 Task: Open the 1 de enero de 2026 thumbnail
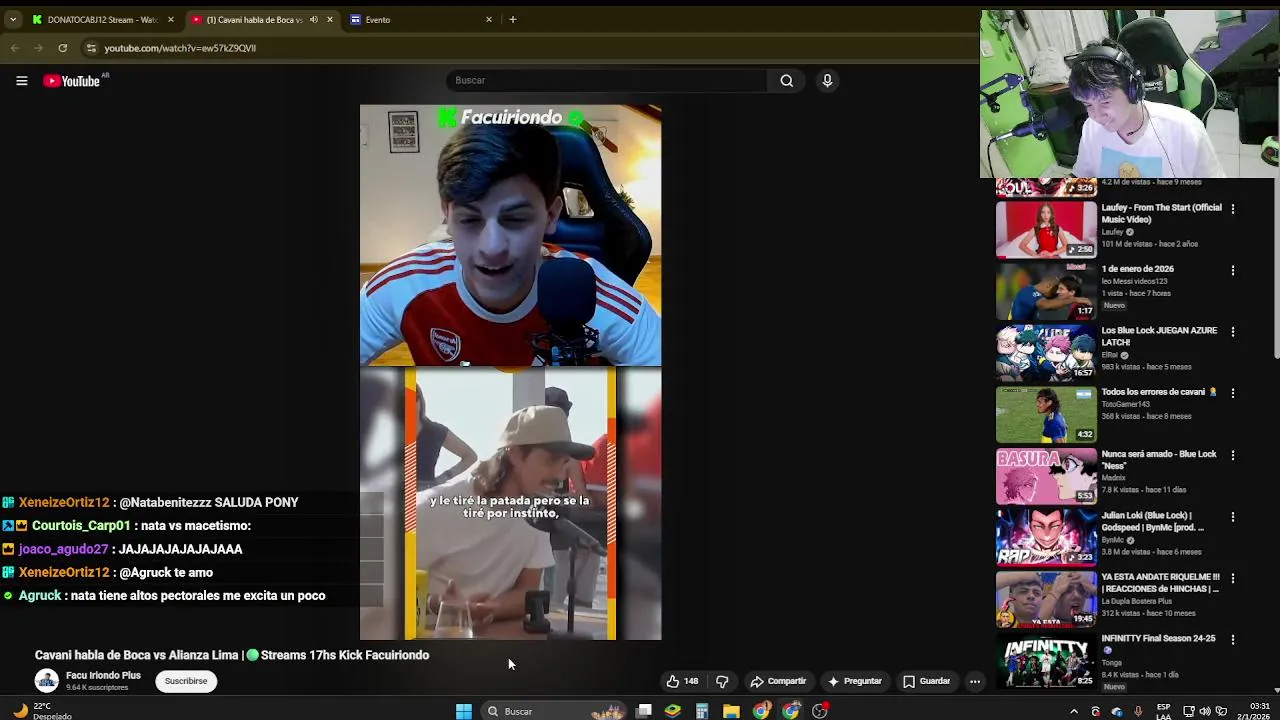click(x=1046, y=291)
